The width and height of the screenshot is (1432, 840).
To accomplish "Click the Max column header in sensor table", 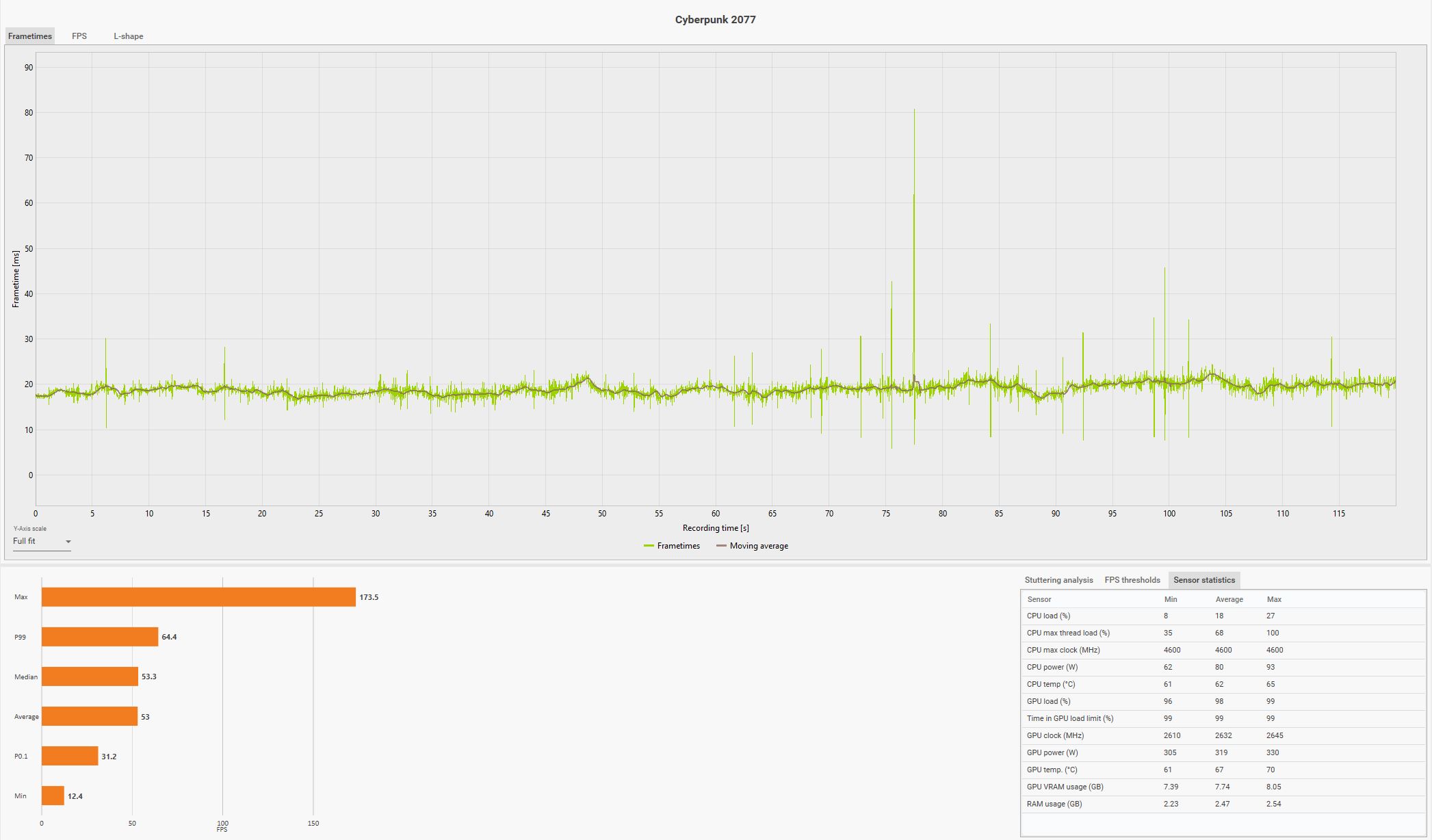I will (1273, 599).
